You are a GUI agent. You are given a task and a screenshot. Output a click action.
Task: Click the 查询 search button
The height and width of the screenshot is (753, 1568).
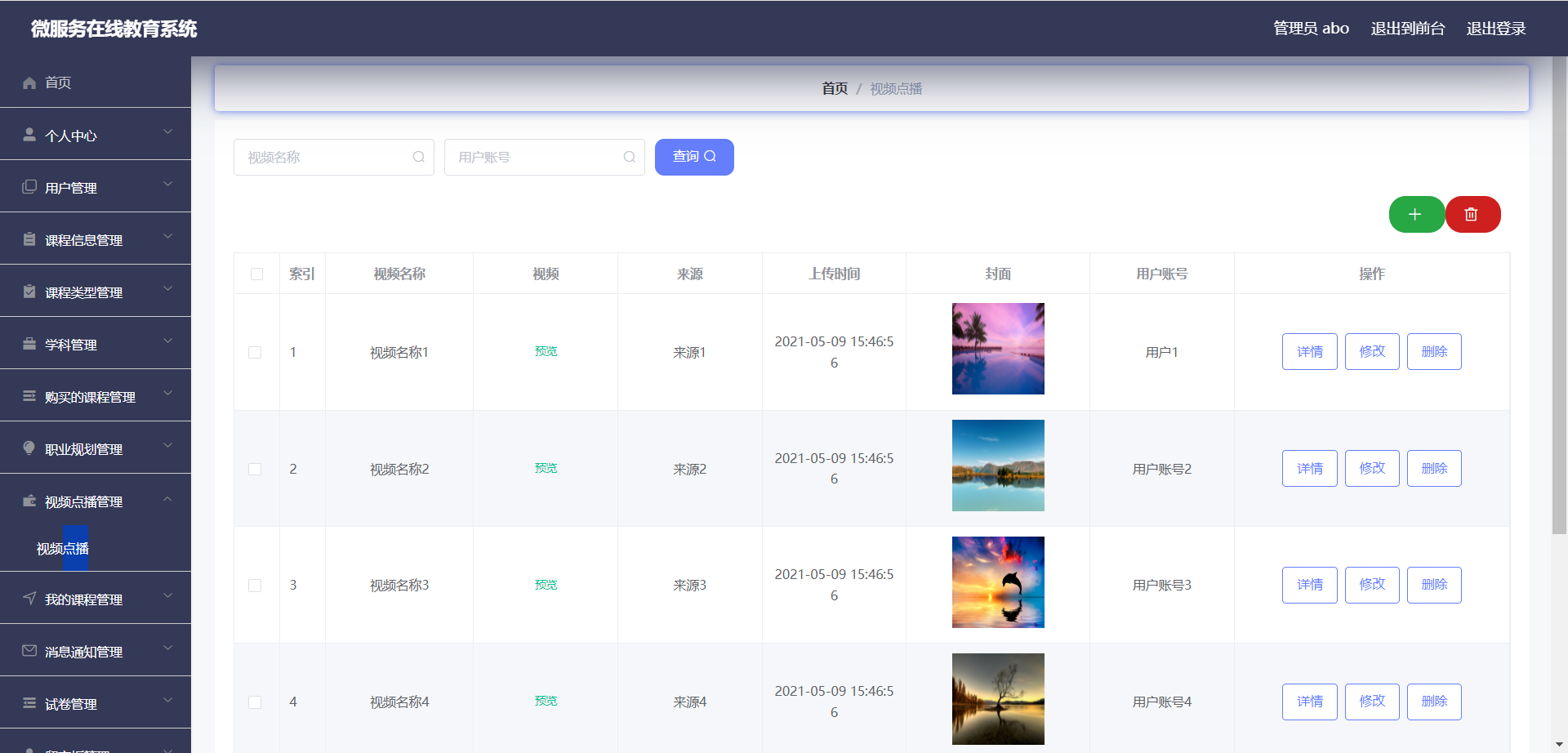click(693, 157)
